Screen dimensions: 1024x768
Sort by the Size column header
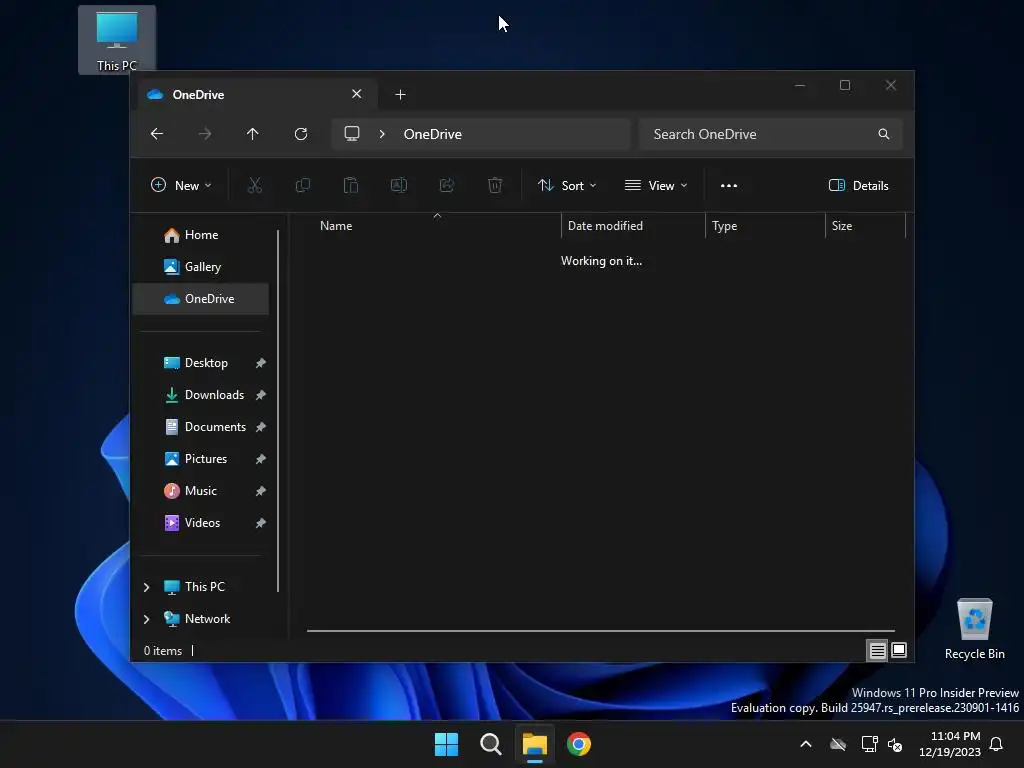point(865,226)
